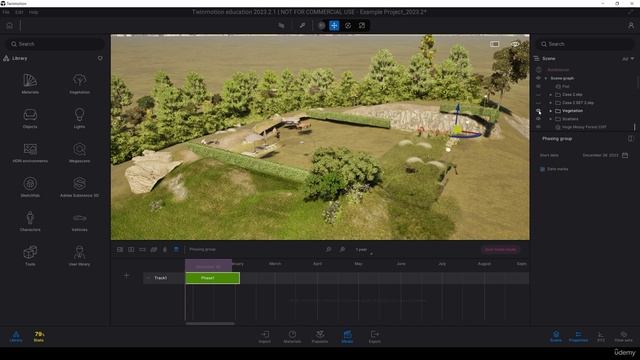640x360 pixels.
Task: Select the material picker eyedropper tool
Action: click(x=302, y=25)
